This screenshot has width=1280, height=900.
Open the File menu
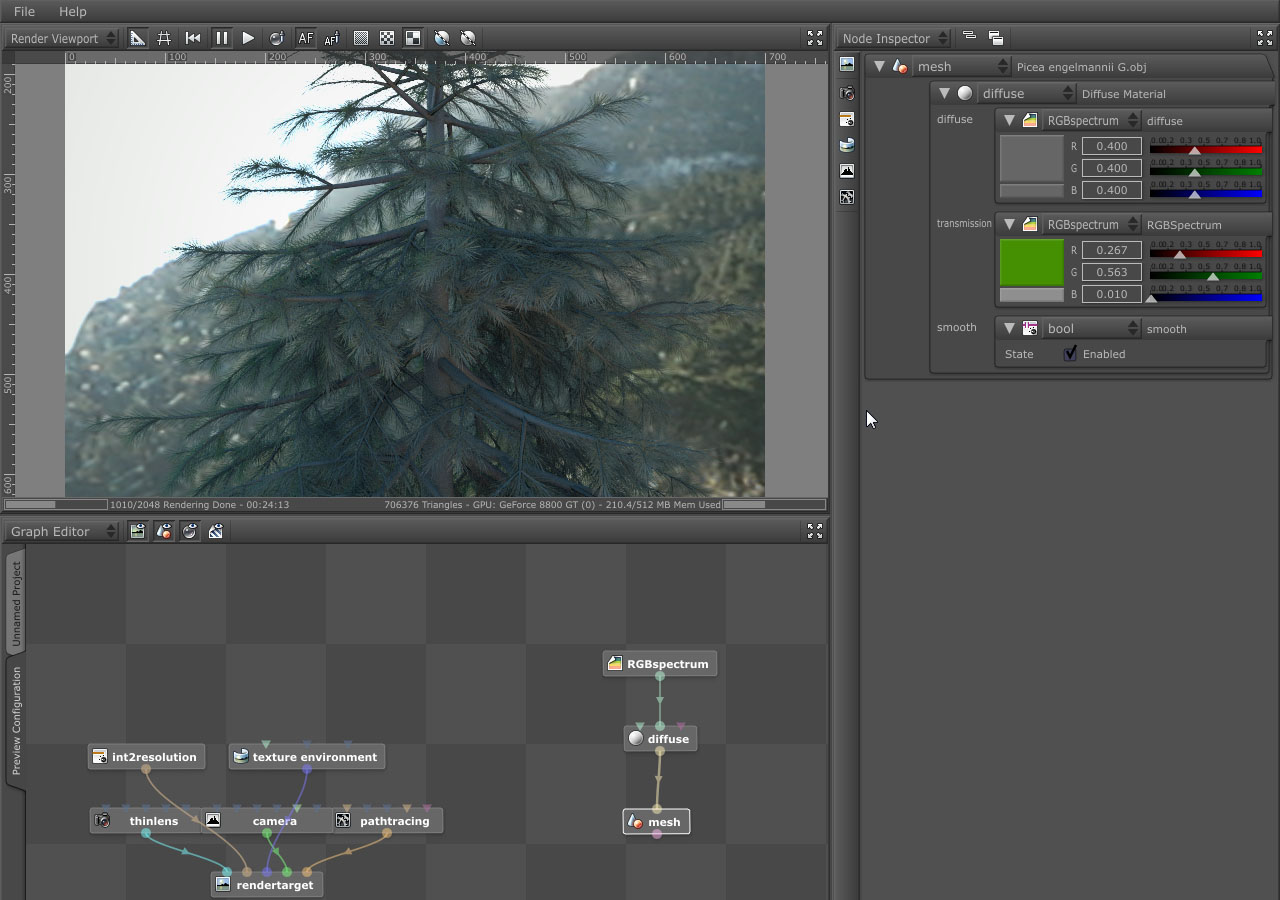[24, 11]
